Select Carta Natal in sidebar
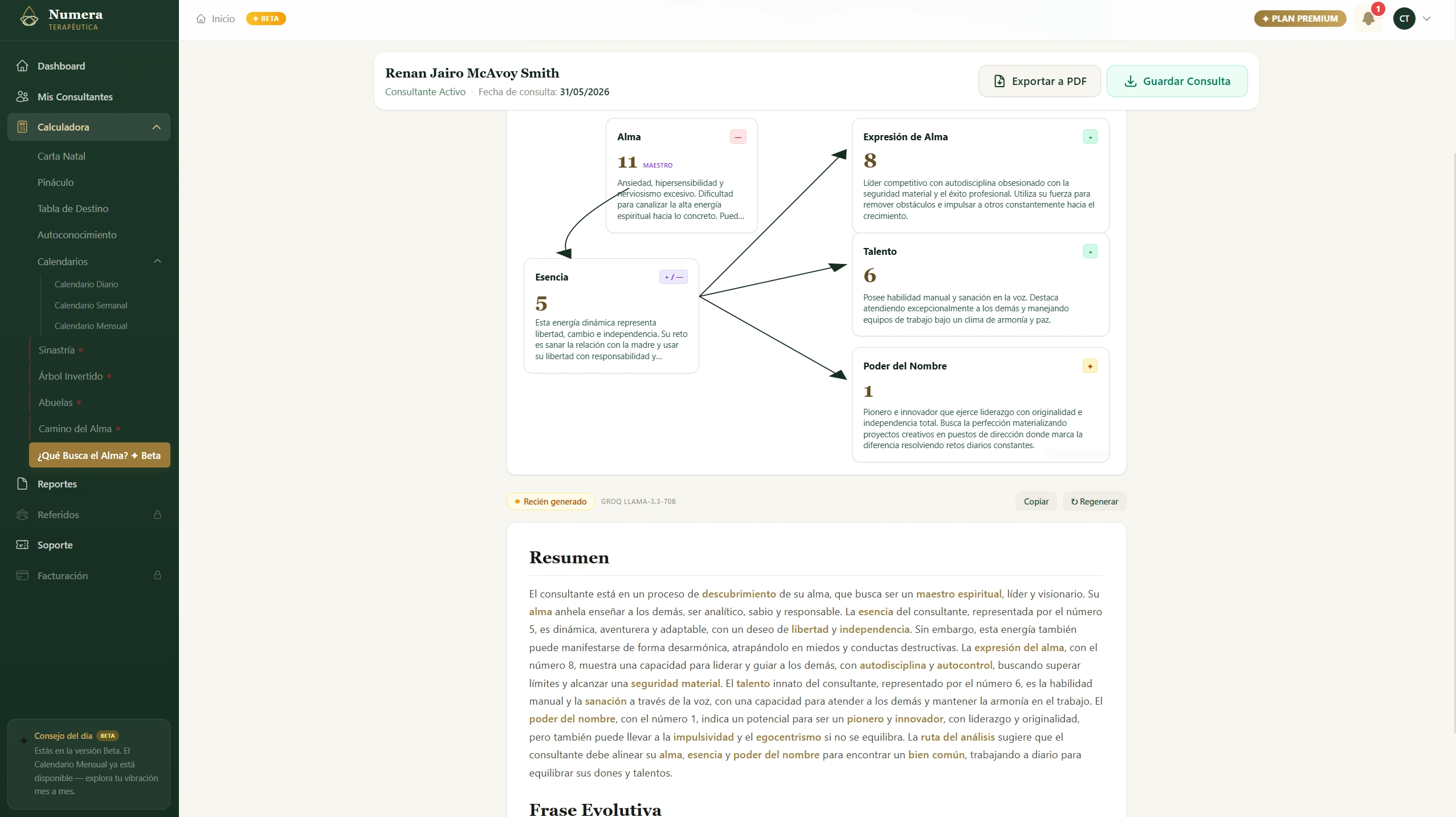Screen dimensions: 1456x817 62,156
